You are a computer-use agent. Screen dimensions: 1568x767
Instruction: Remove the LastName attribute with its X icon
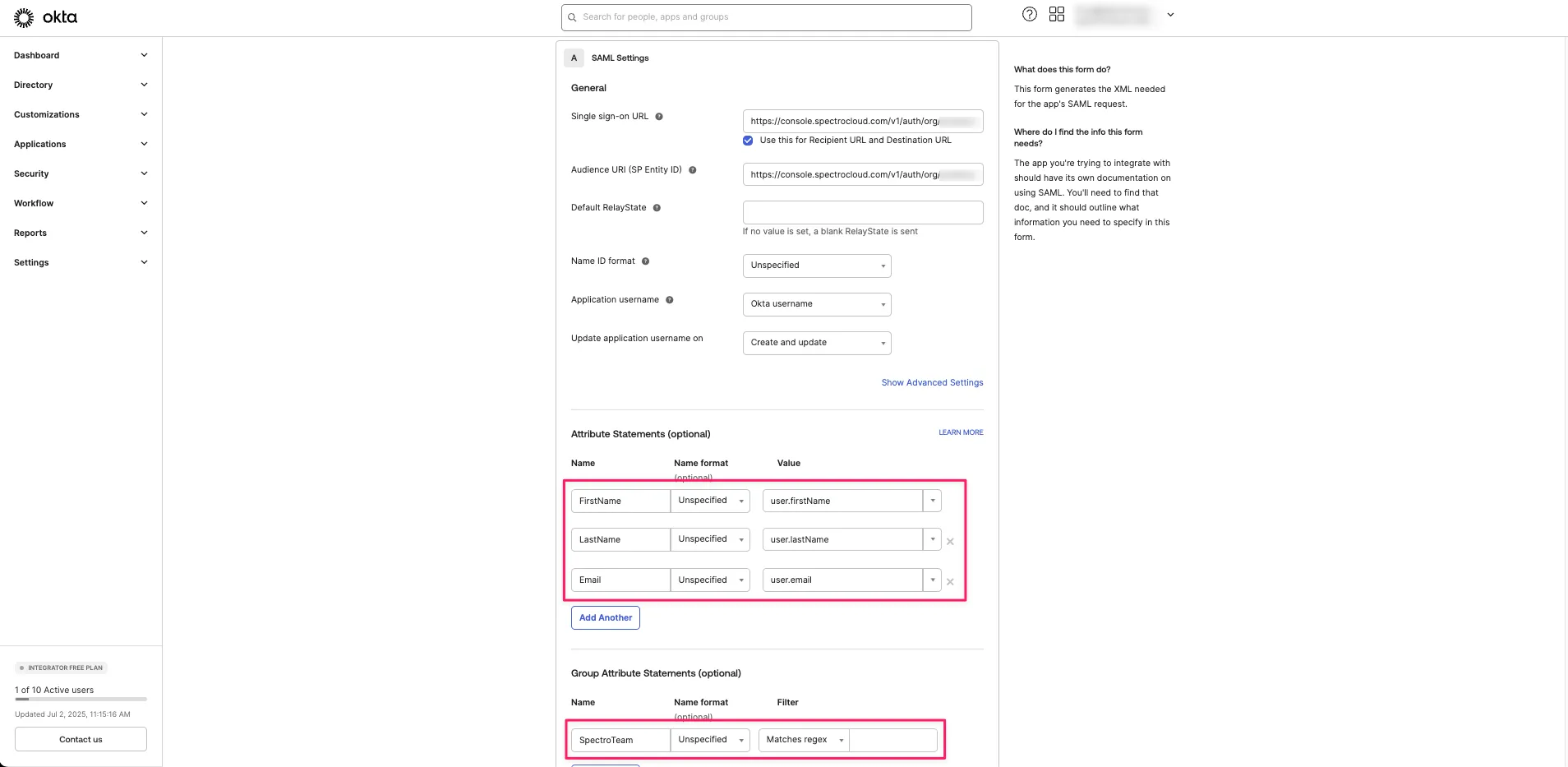coord(949,541)
